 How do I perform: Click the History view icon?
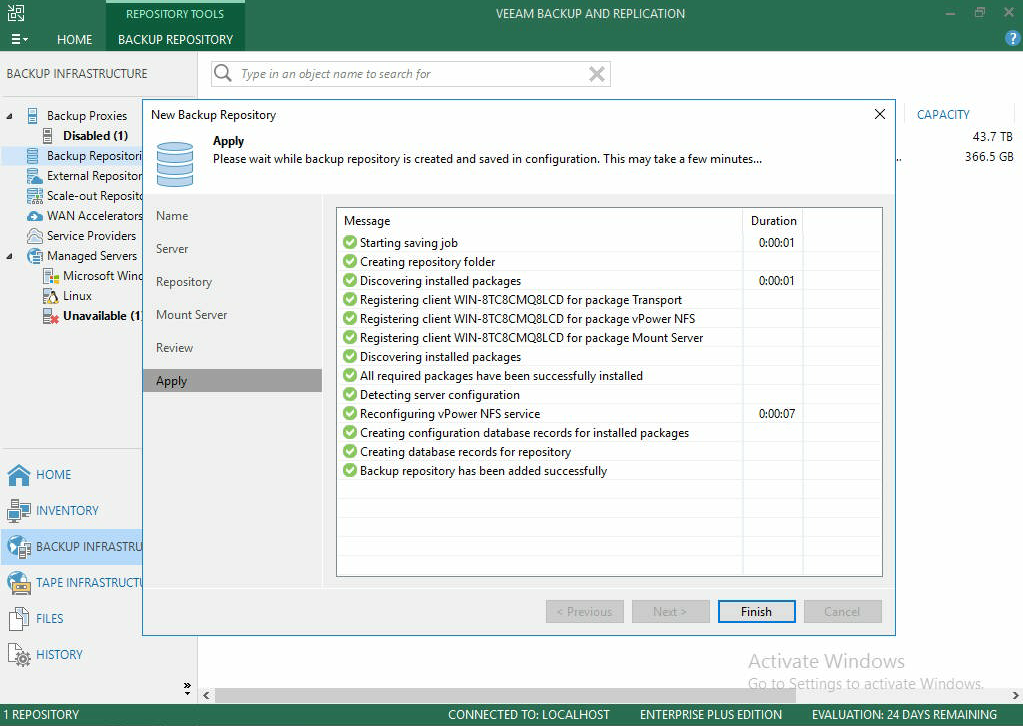pos(18,655)
